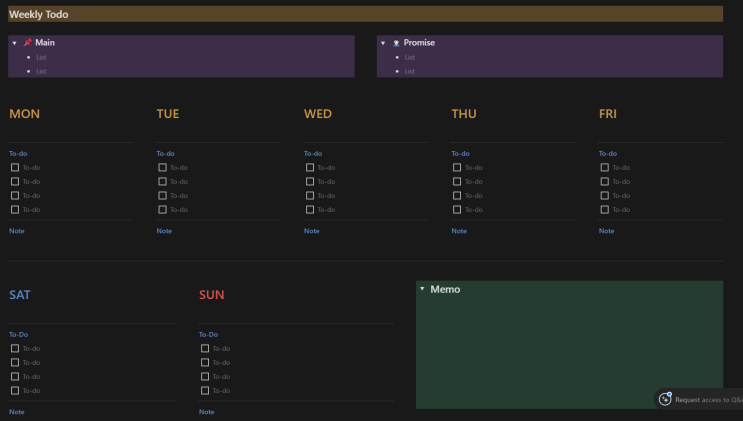The width and height of the screenshot is (743, 421).
Task: Click the sparkle AI icon near Request access
Action: pos(665,399)
